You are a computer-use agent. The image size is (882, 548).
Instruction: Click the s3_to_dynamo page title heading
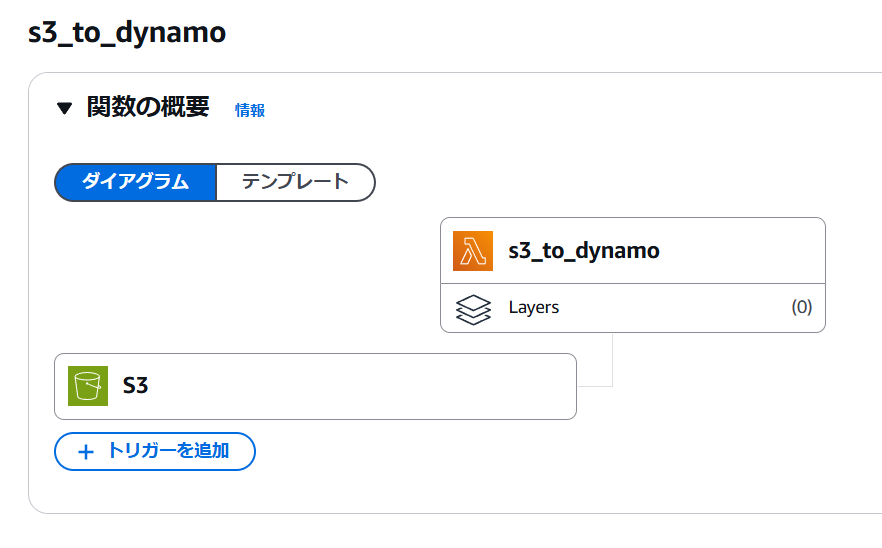click(127, 33)
